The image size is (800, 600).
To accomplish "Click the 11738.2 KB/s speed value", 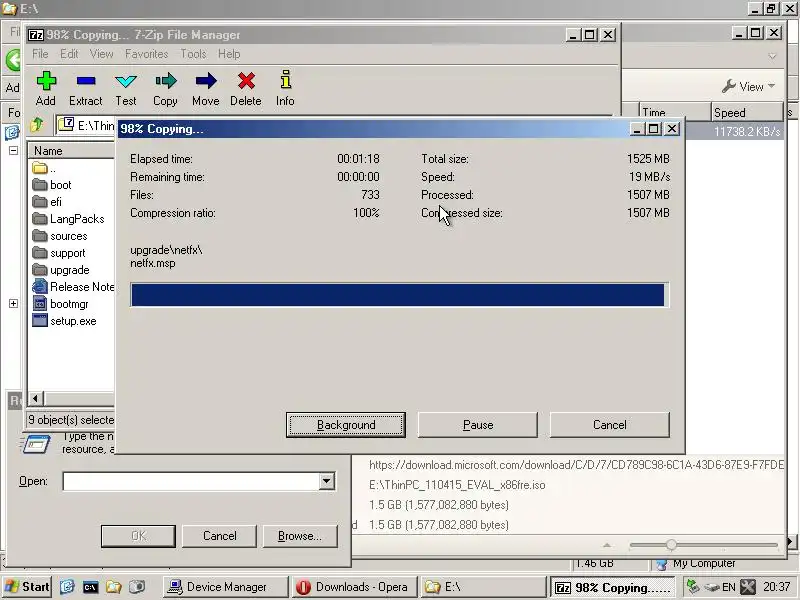I will (747, 132).
